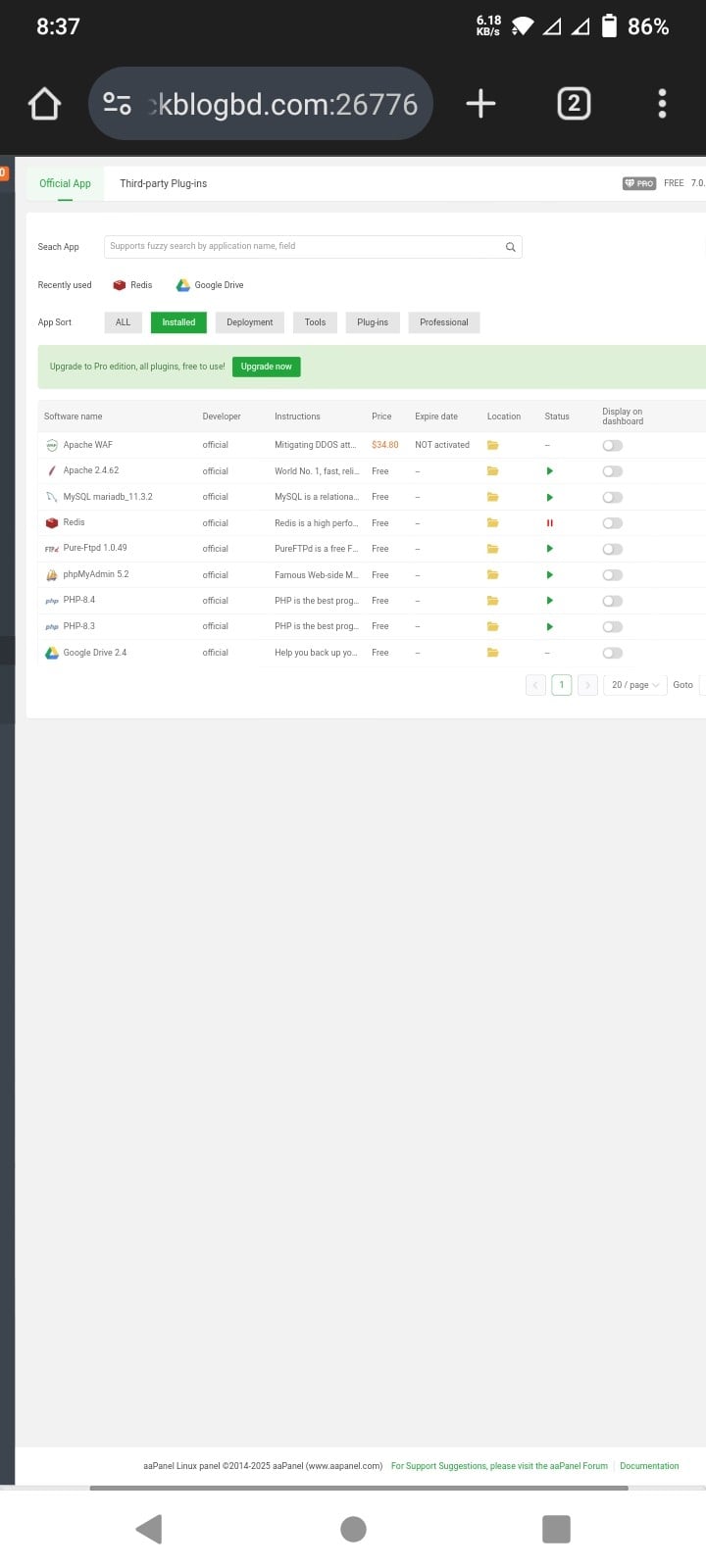The height and width of the screenshot is (1568, 706).
Task: Click the running status icon for PHP-8.3
Action: coord(549,626)
